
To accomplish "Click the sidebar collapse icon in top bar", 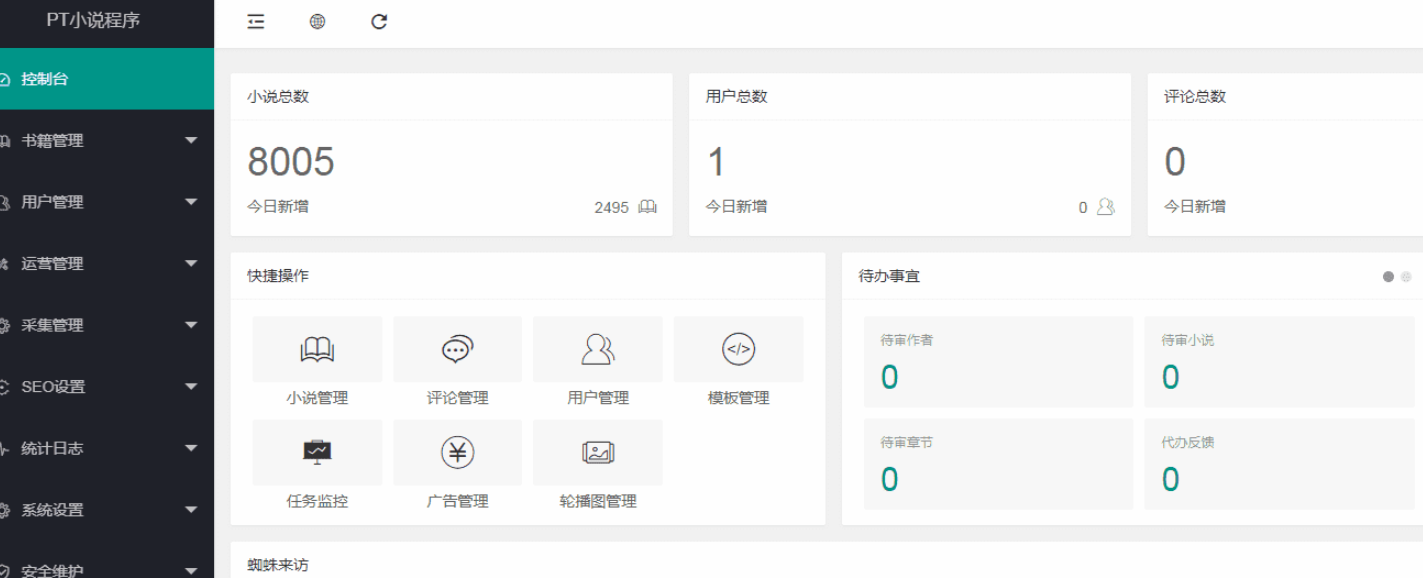I will tap(256, 22).
